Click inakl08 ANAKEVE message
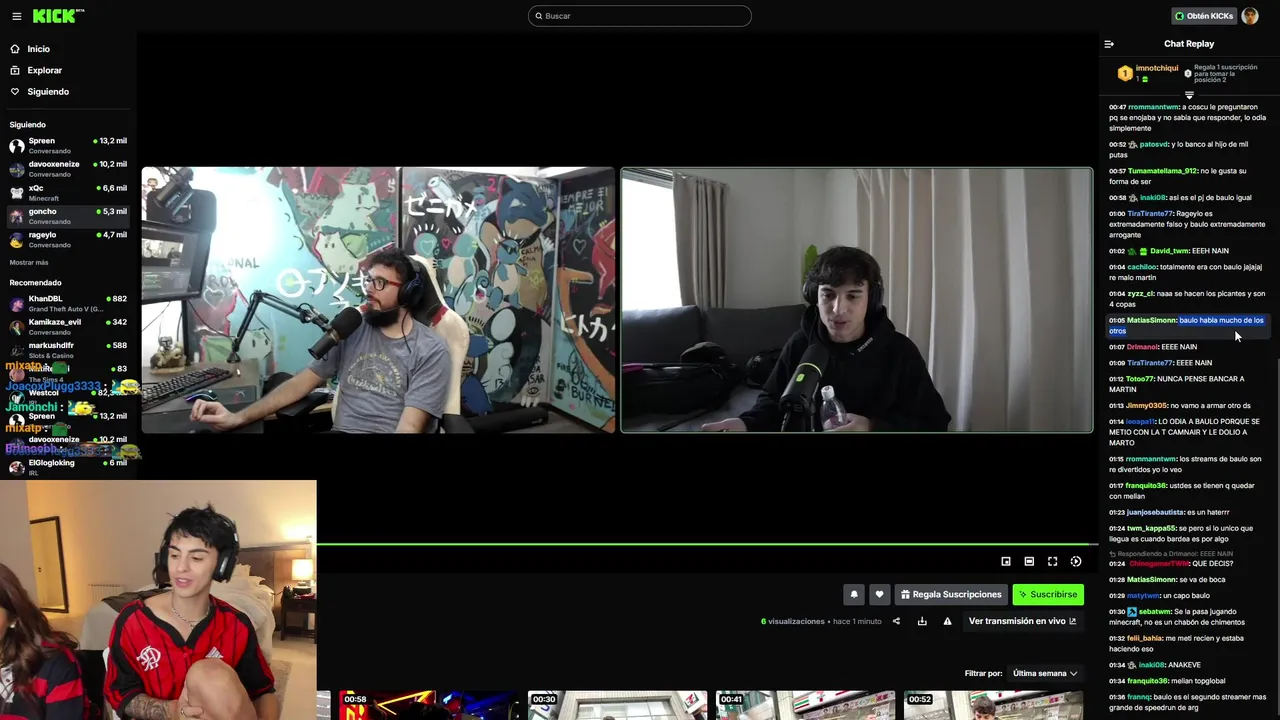 (1187, 665)
